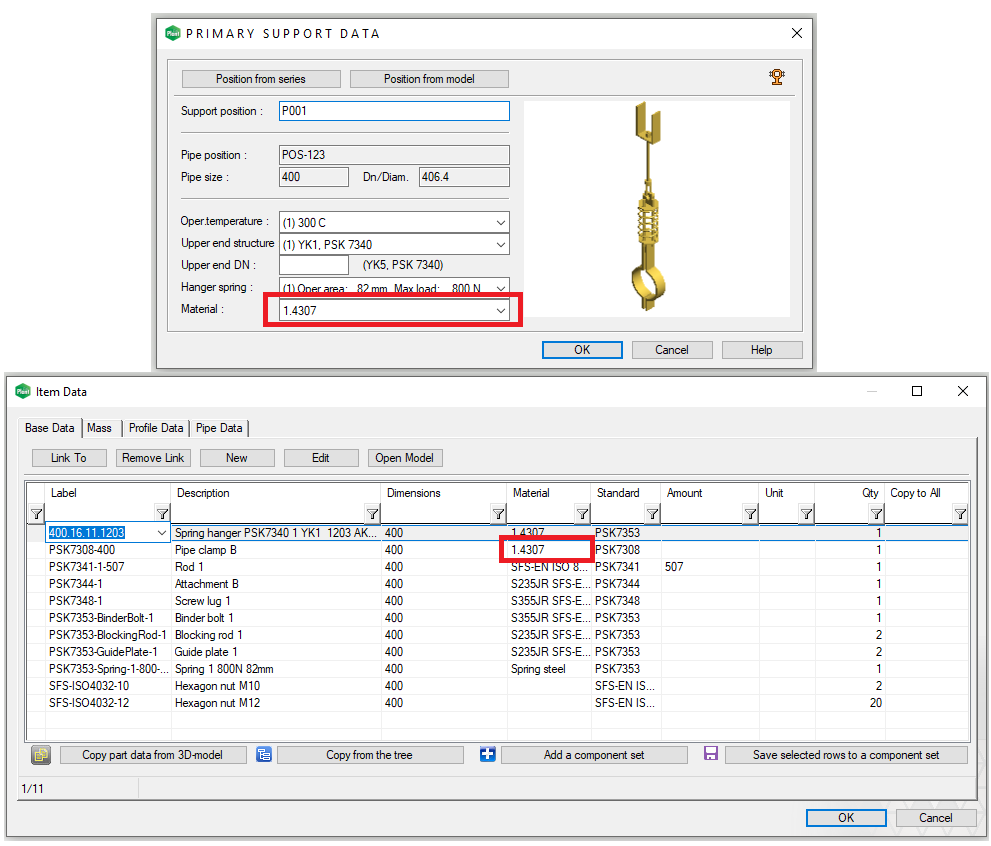Viewport: 991px width, 846px height.
Task: Open the Qty column filter icon
Action: click(876, 514)
